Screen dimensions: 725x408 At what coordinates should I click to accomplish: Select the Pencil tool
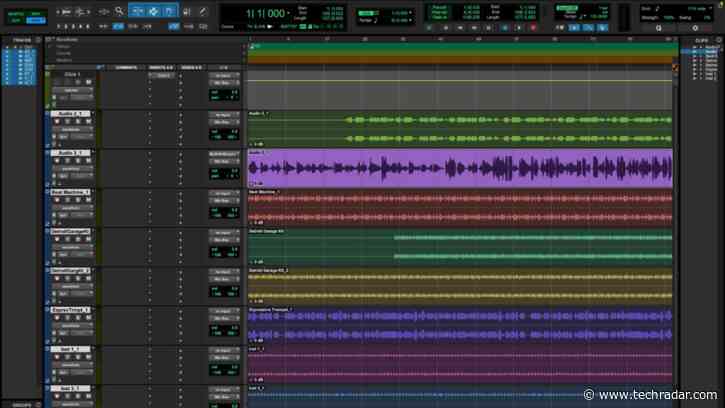click(x=203, y=12)
